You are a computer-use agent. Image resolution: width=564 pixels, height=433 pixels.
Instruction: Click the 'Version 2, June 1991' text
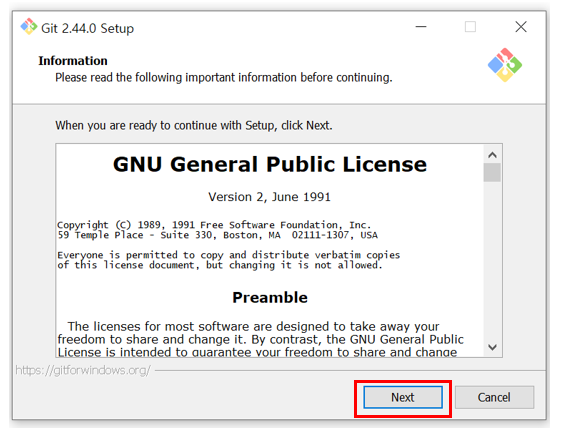click(269, 197)
